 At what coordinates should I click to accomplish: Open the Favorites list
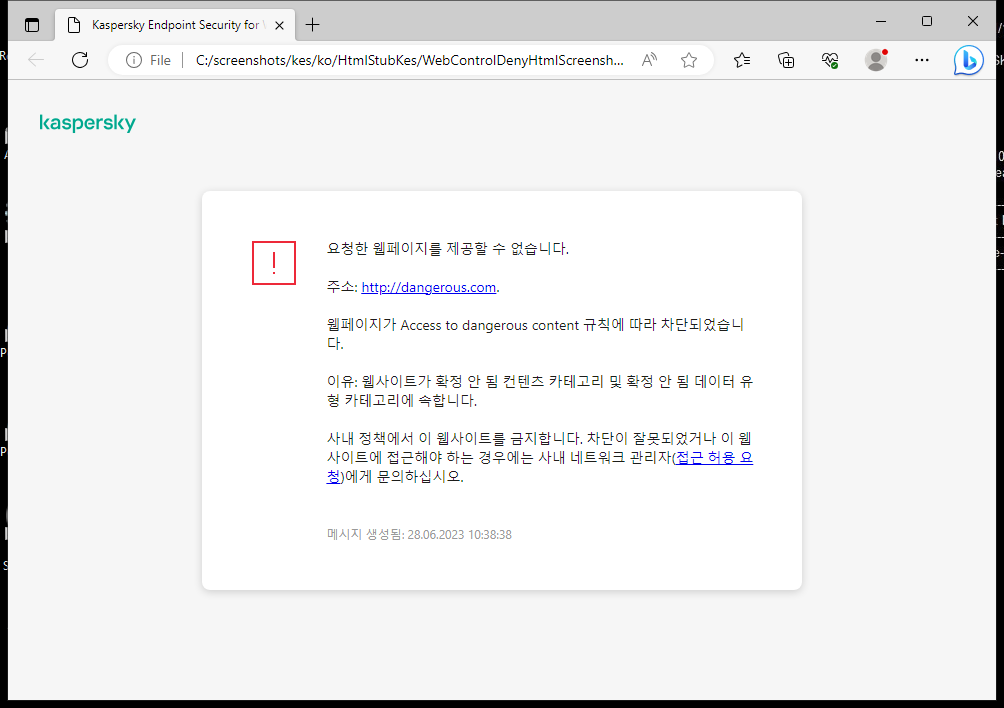pos(742,60)
